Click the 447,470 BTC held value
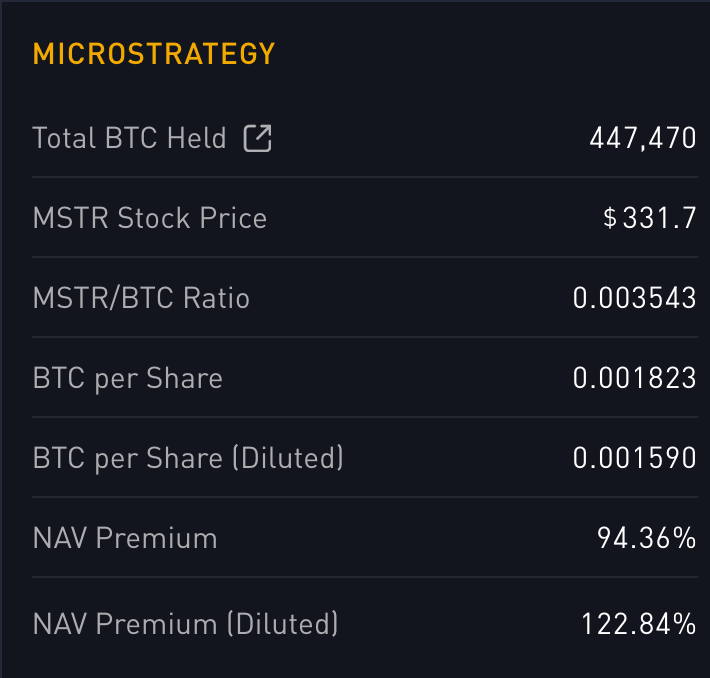Image resolution: width=710 pixels, height=678 pixels. pos(642,138)
